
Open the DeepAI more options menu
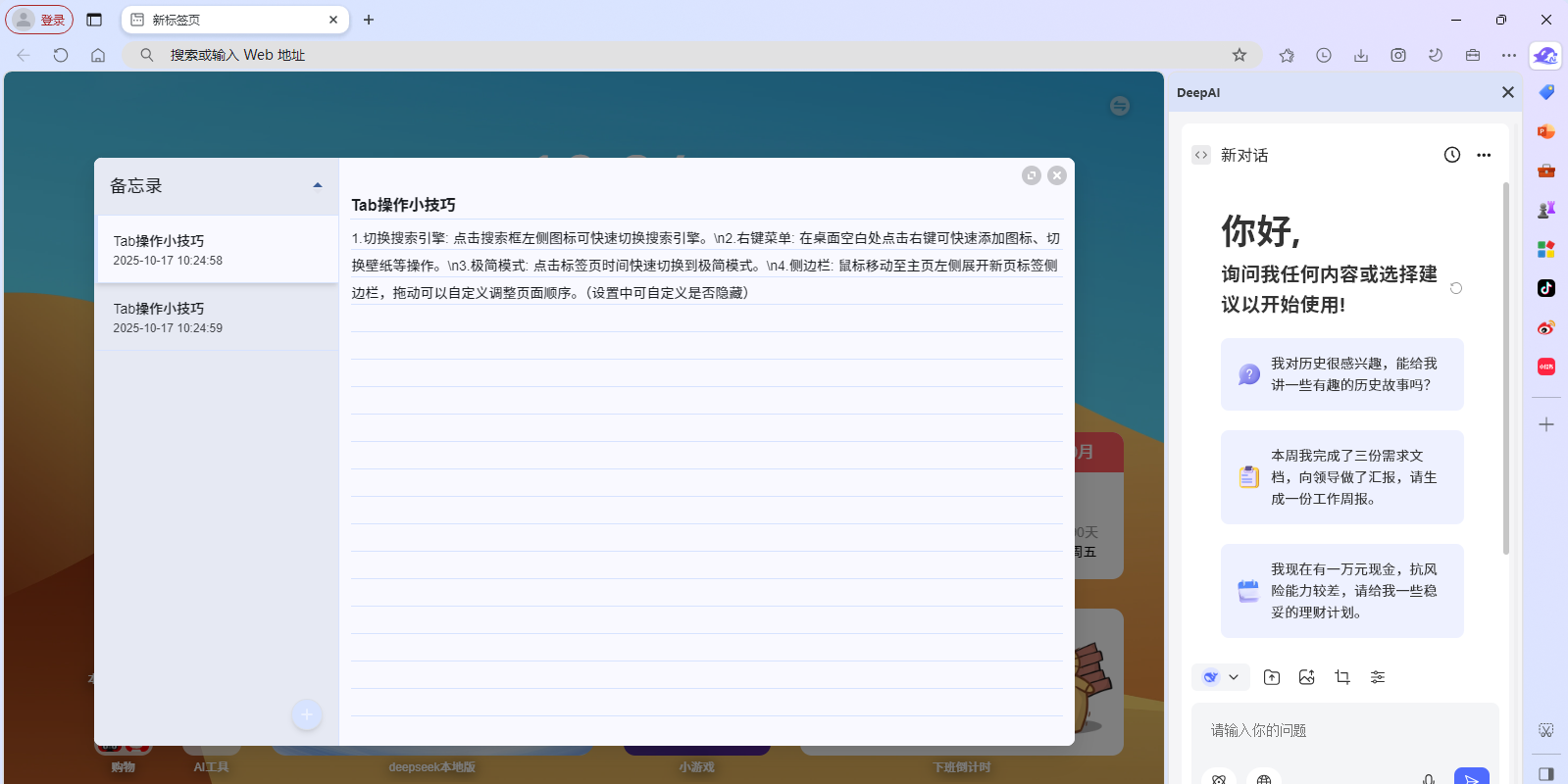(x=1484, y=155)
